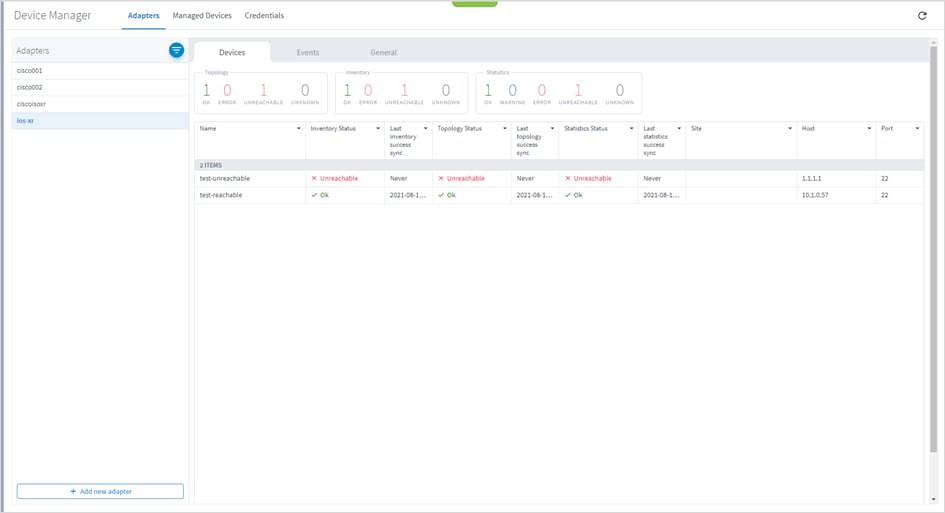The image size is (945, 513).
Task: Select the test-unreachable device row
Action: click(x=225, y=178)
